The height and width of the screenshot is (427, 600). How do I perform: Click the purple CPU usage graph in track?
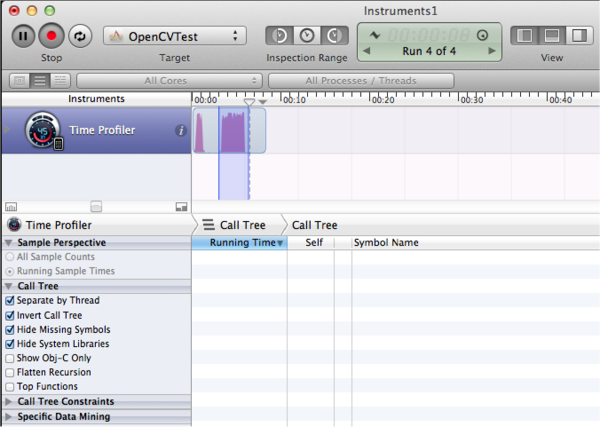pyautogui.click(x=233, y=132)
